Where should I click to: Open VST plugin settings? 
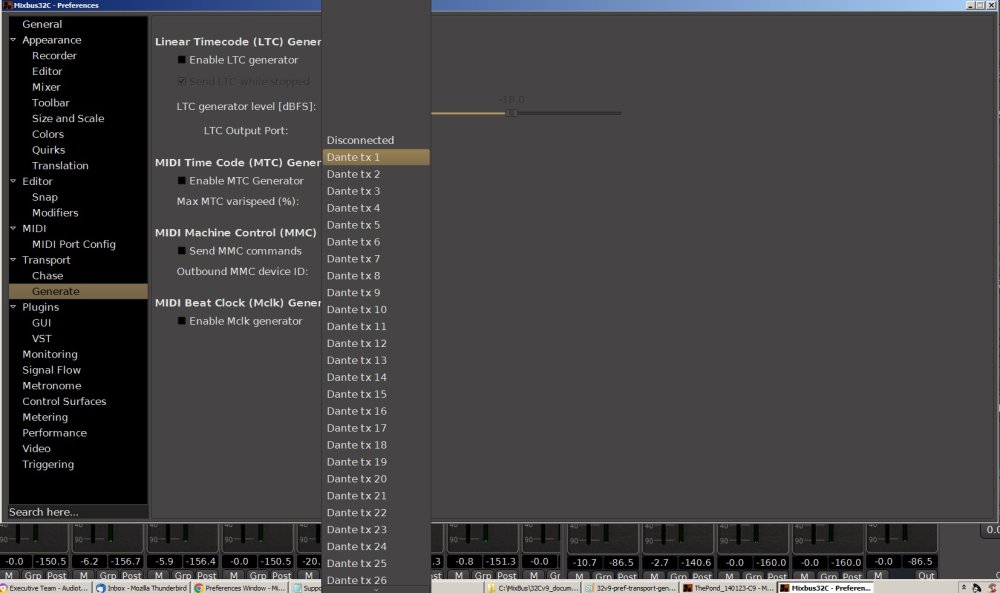coord(41,339)
